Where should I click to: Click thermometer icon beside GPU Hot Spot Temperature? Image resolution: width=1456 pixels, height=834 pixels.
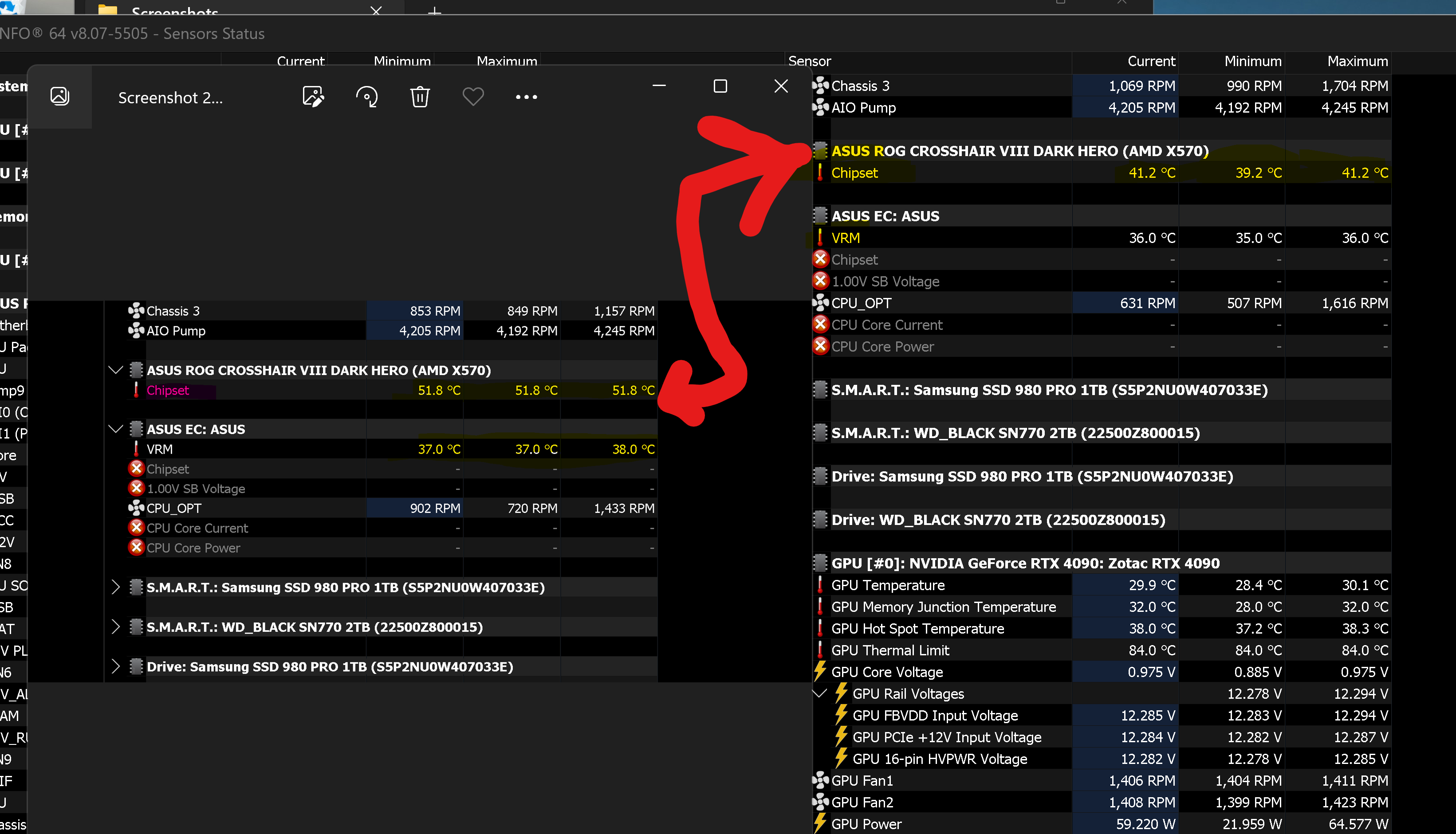[x=820, y=628]
